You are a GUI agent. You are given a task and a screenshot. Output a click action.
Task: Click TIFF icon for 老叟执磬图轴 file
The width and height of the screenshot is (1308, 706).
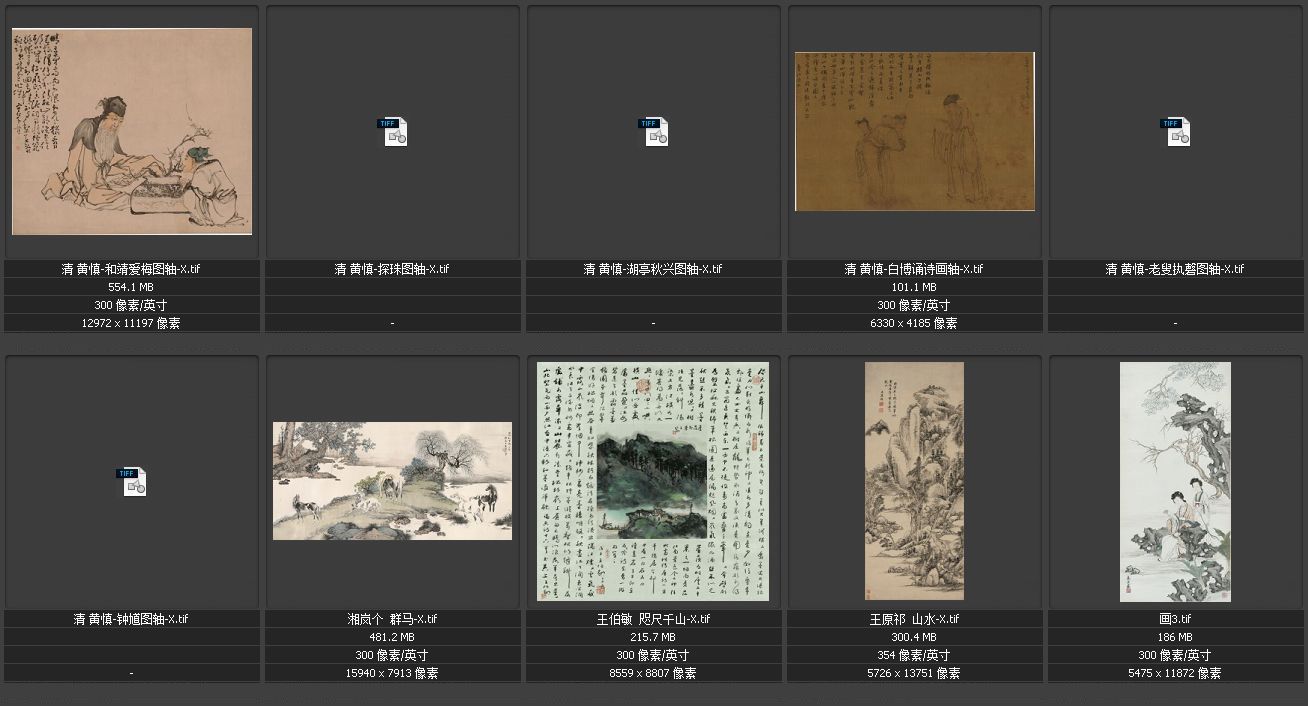point(1176,132)
